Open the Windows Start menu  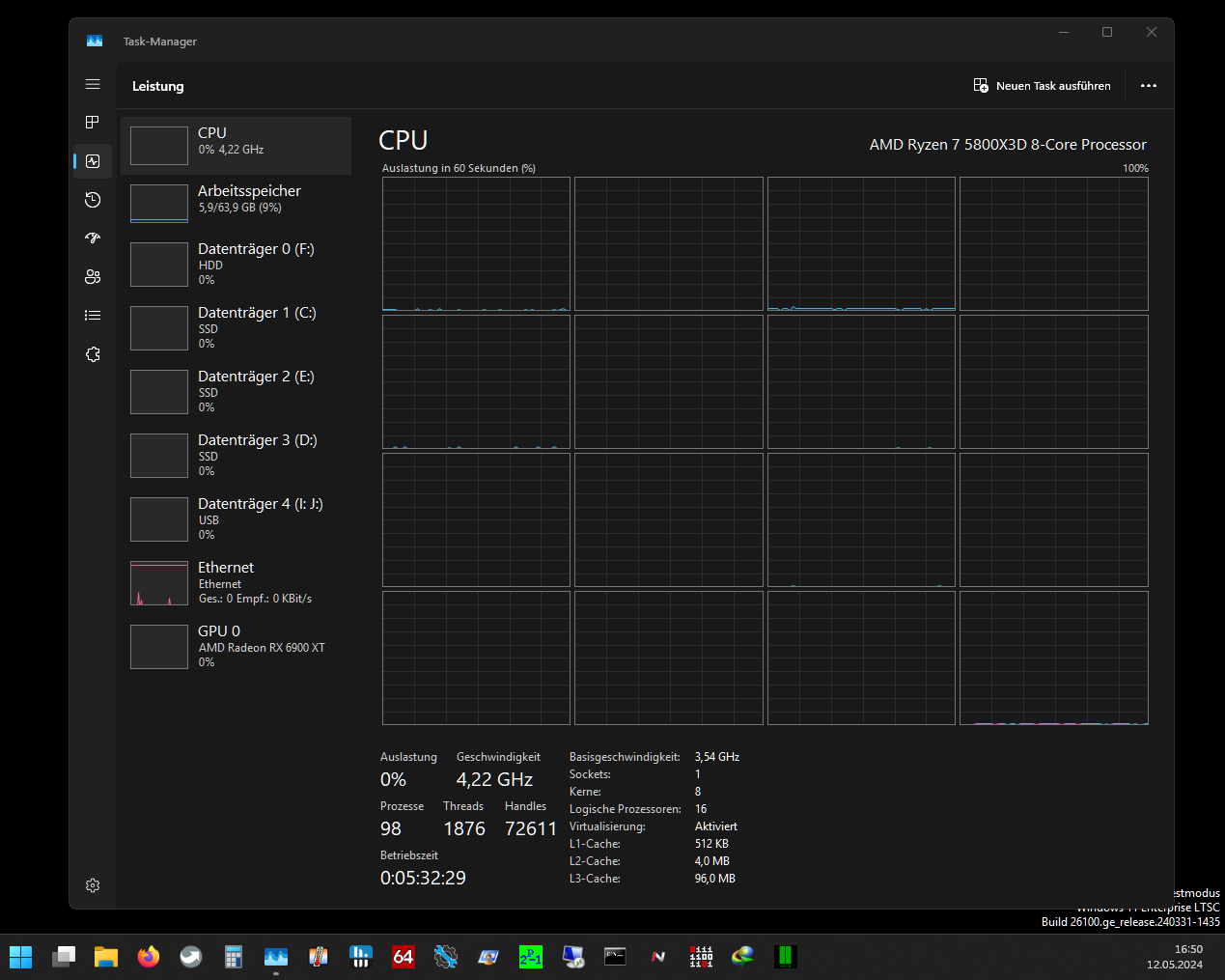coord(21,957)
